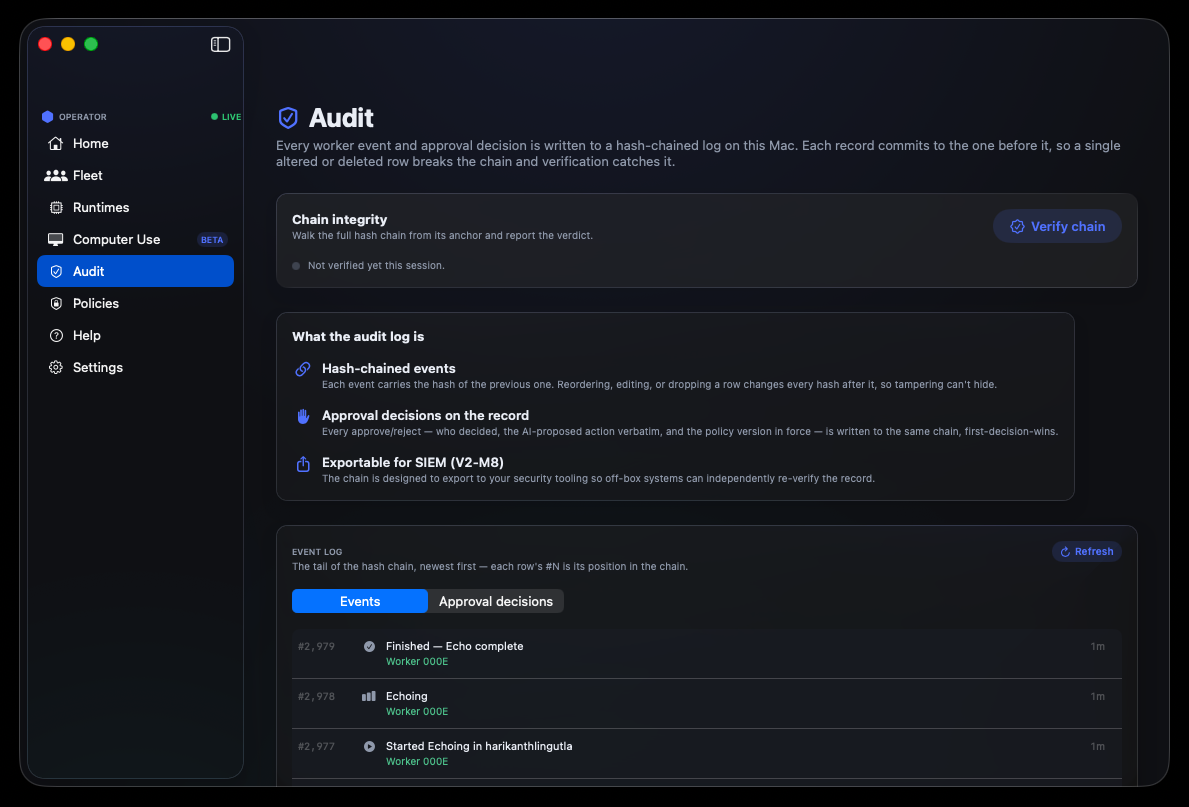
Task: Click the Computer Use monitor icon
Action: click(55, 240)
